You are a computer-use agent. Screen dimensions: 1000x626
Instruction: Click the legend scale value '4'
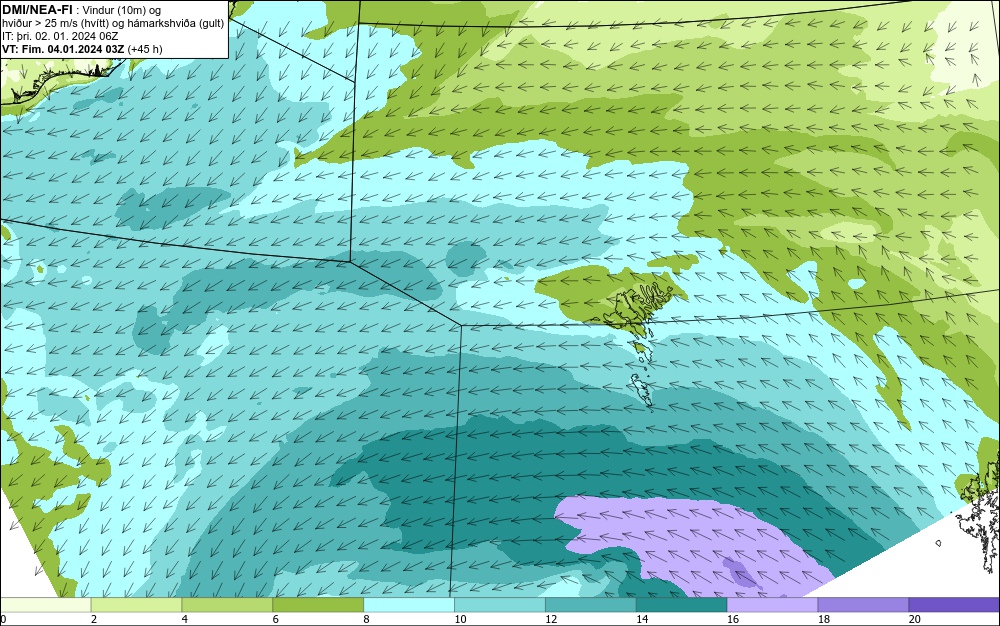click(x=185, y=619)
